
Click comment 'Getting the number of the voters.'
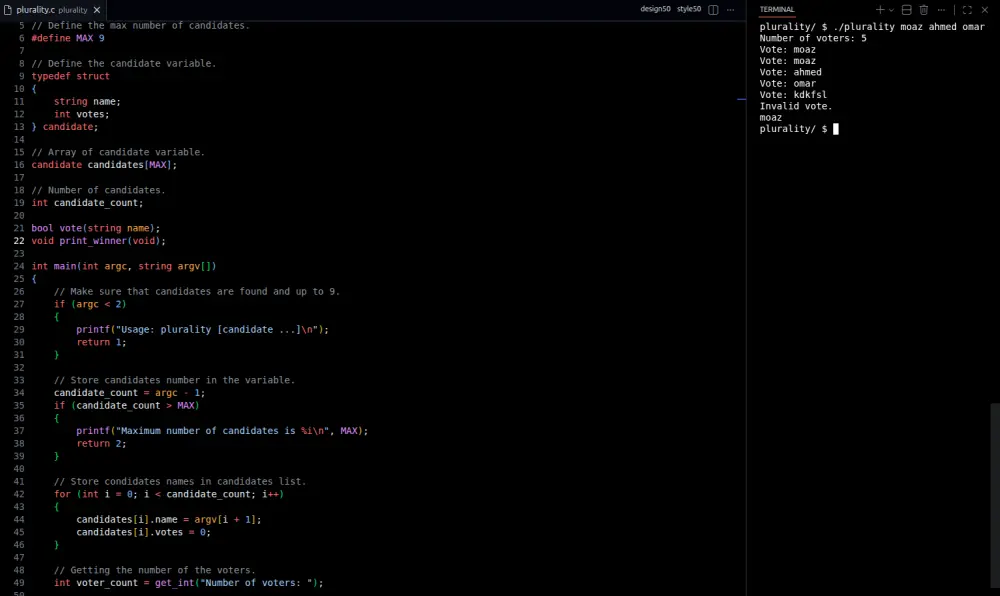[x=154, y=570]
